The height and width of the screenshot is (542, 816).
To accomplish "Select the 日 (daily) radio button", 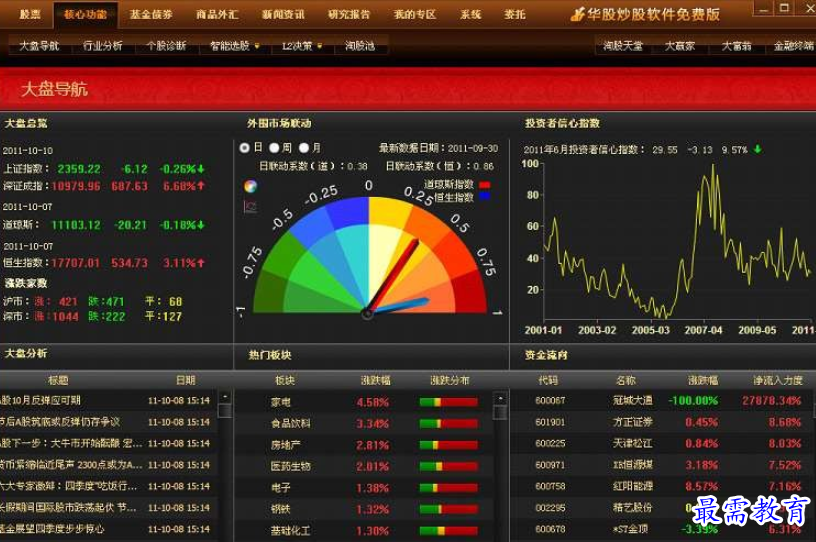I will click(x=245, y=148).
